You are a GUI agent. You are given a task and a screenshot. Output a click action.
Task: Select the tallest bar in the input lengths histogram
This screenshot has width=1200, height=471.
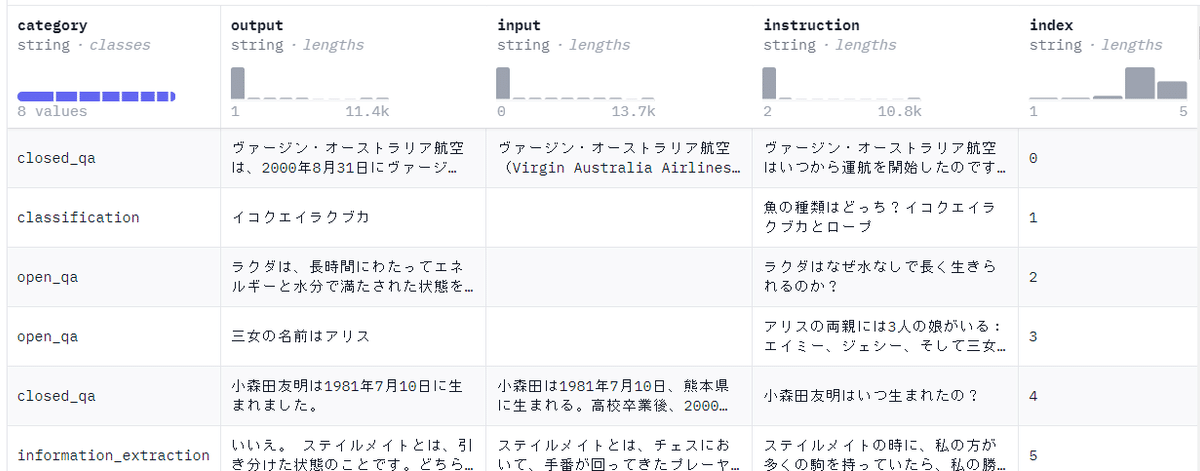[x=503, y=83]
